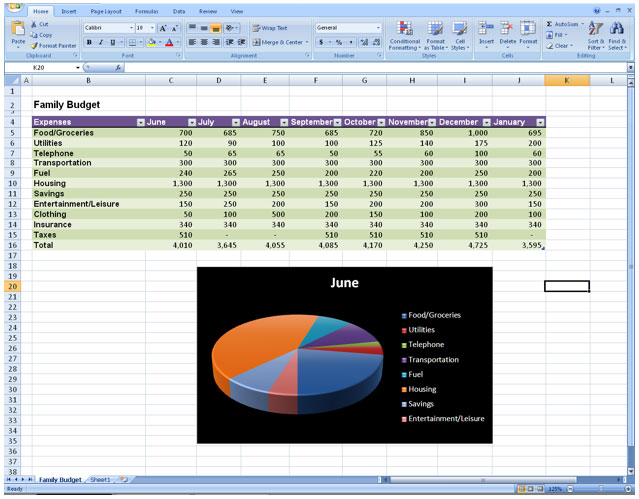
Task: Click the Insert cells icon
Action: tap(485, 34)
